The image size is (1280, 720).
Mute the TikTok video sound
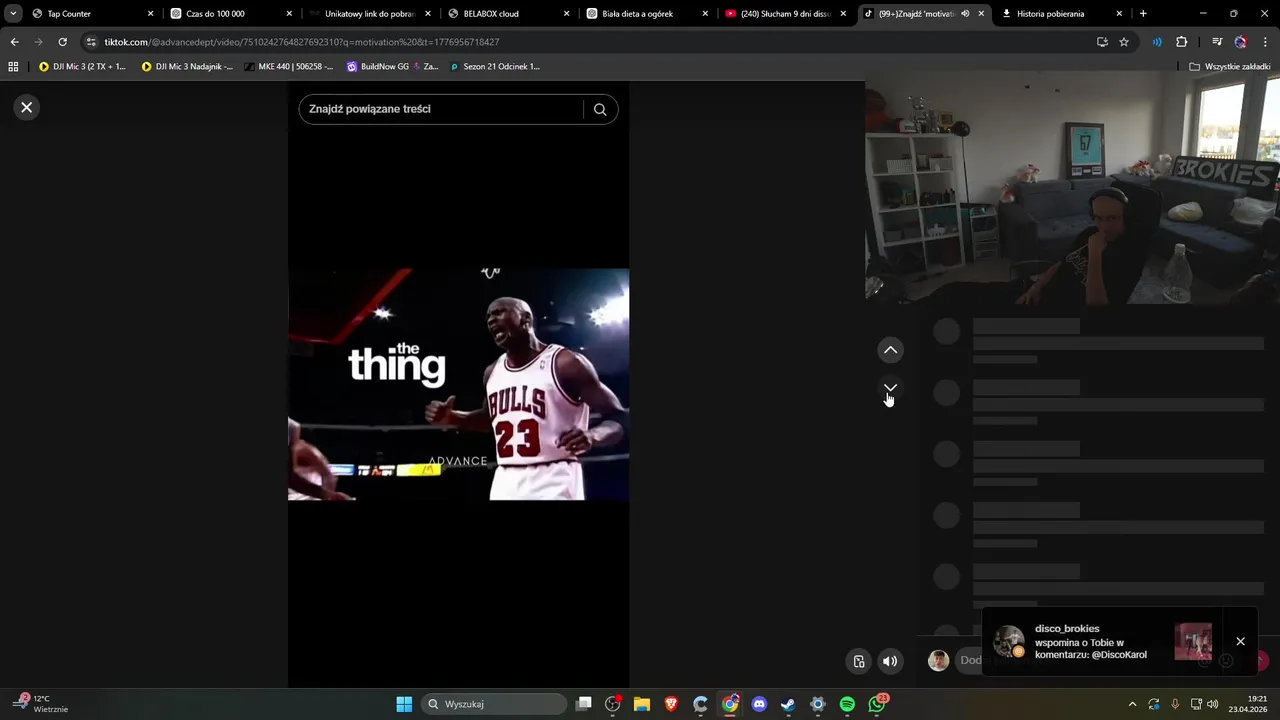click(890, 661)
